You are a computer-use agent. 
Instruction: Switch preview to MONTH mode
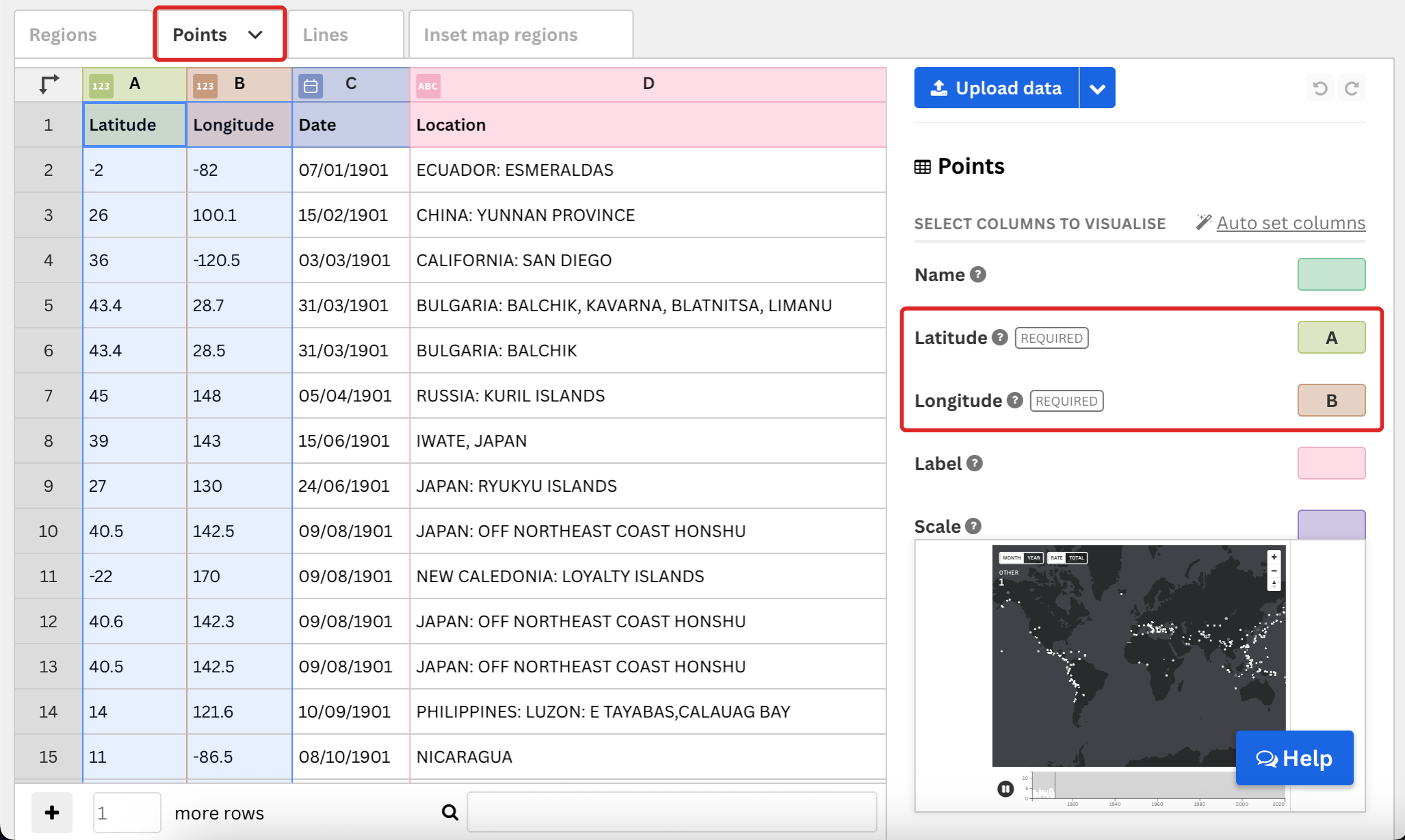coord(1012,557)
